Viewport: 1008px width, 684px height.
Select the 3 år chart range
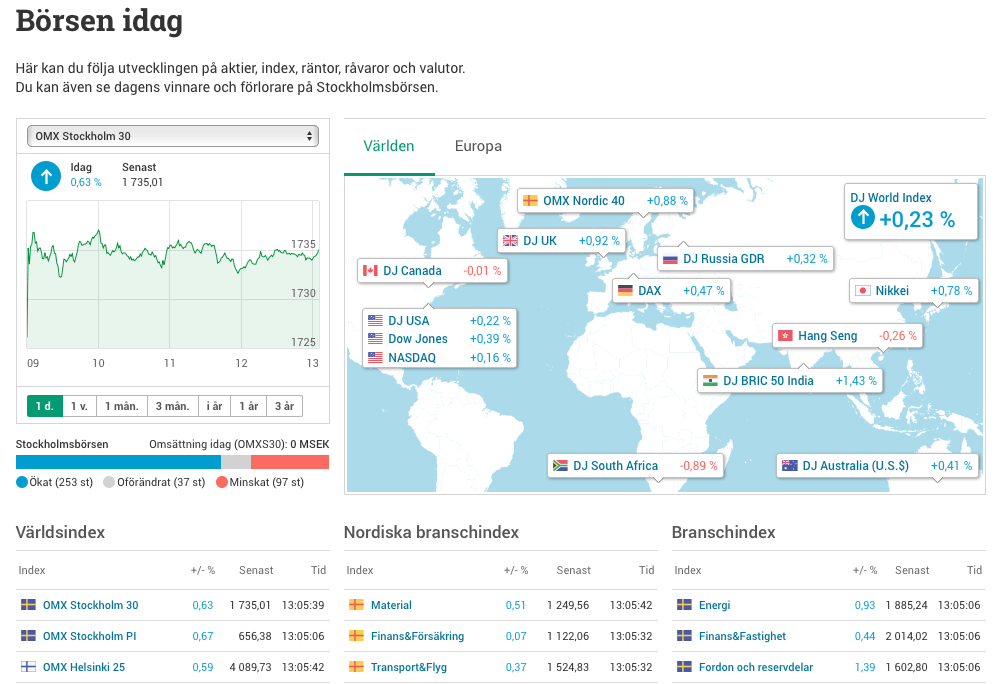coord(284,406)
